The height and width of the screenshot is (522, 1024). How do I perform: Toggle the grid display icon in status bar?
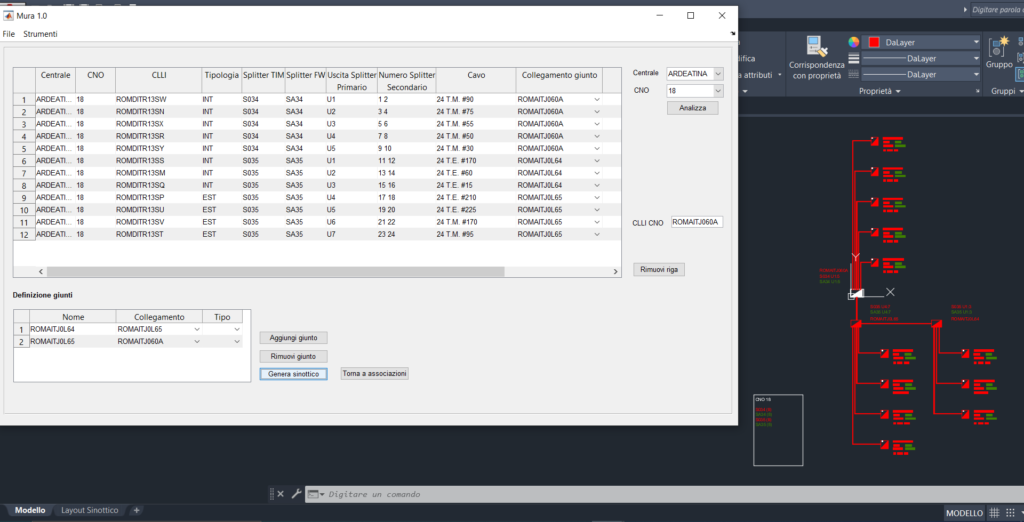coord(994,513)
